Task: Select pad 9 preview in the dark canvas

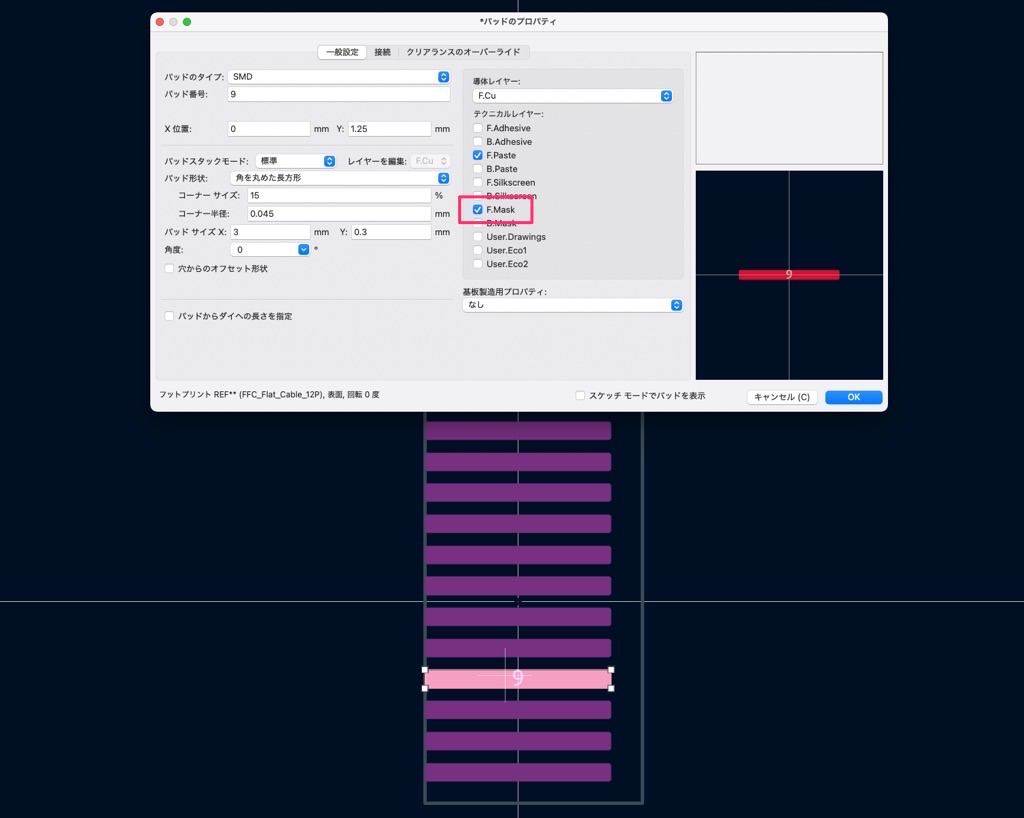Action: 788,275
